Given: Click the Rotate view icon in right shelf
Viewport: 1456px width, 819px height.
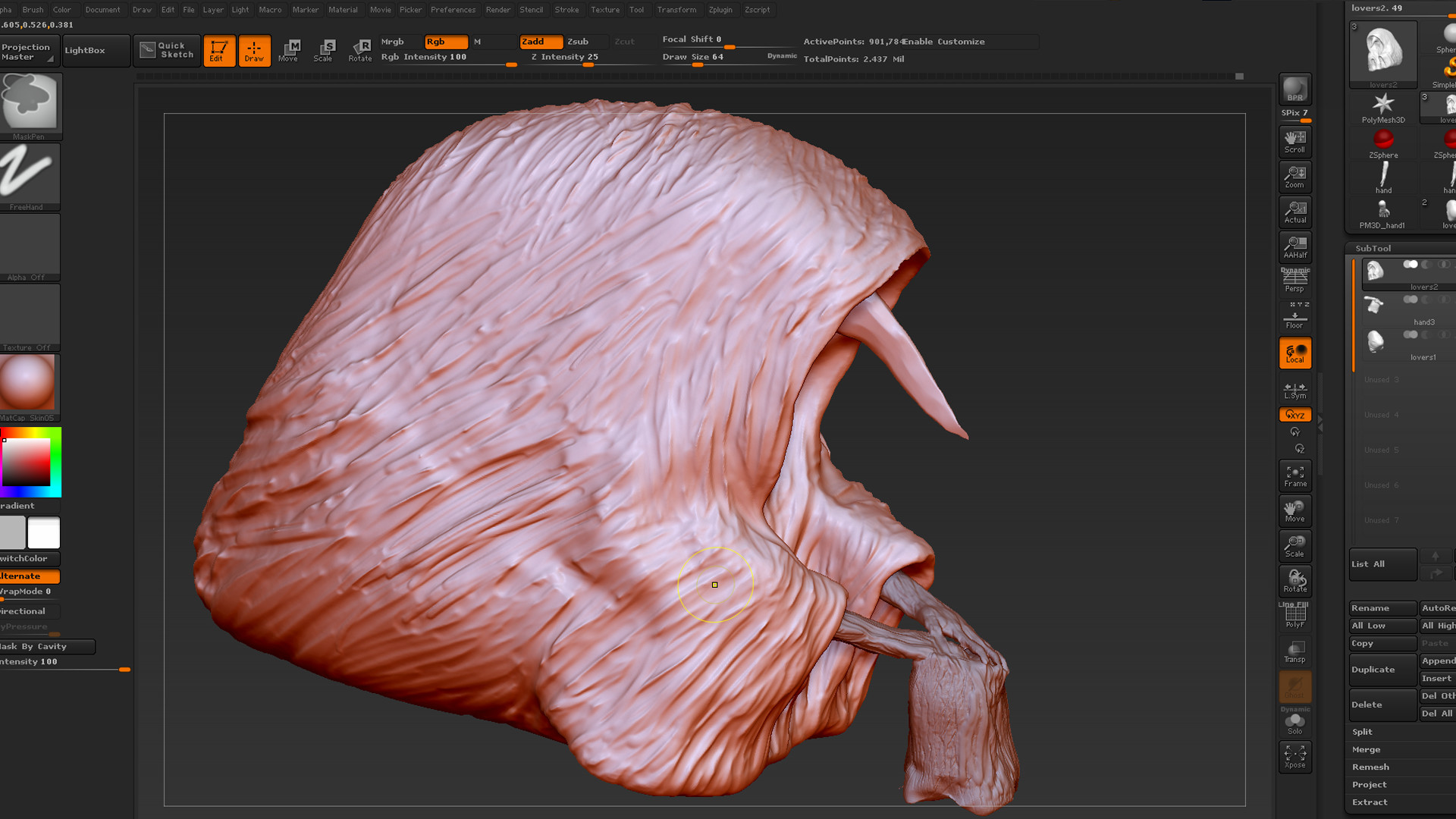Looking at the screenshot, I should [1294, 581].
